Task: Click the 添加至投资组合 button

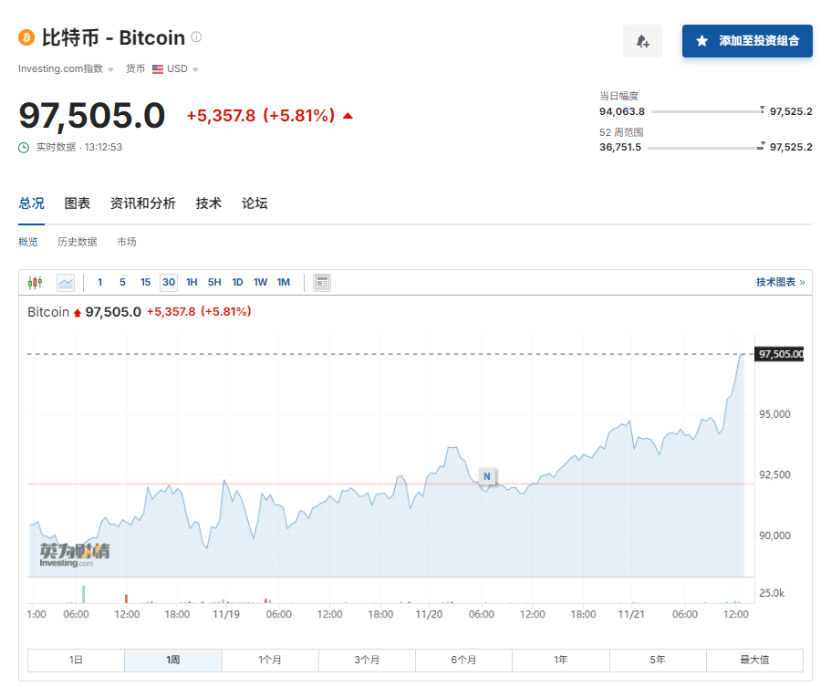Action: pos(747,41)
